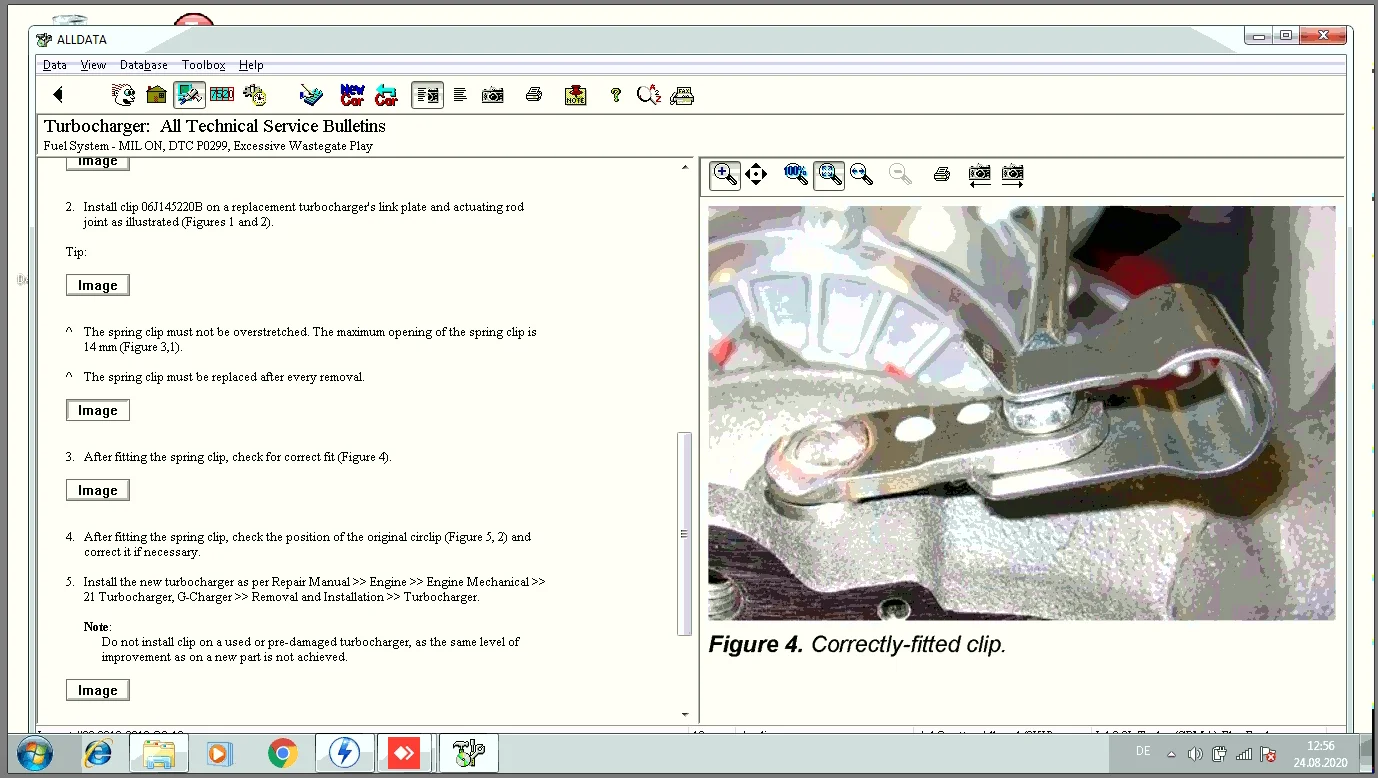Click the 100% zoom magnifier icon
Image resolution: width=1378 pixels, height=778 pixels.
796,175
